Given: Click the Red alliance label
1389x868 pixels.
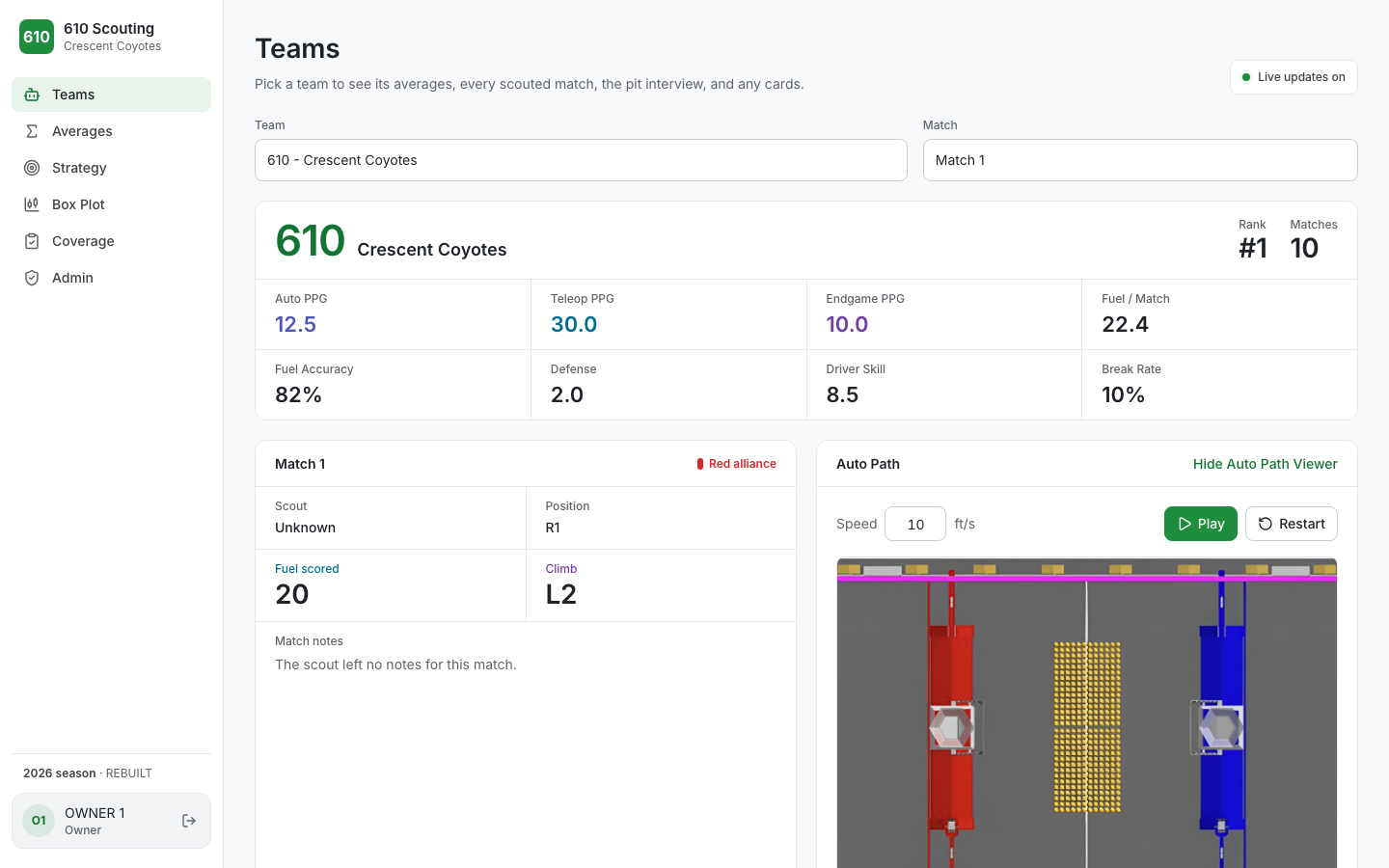Looking at the screenshot, I should pos(743,464).
